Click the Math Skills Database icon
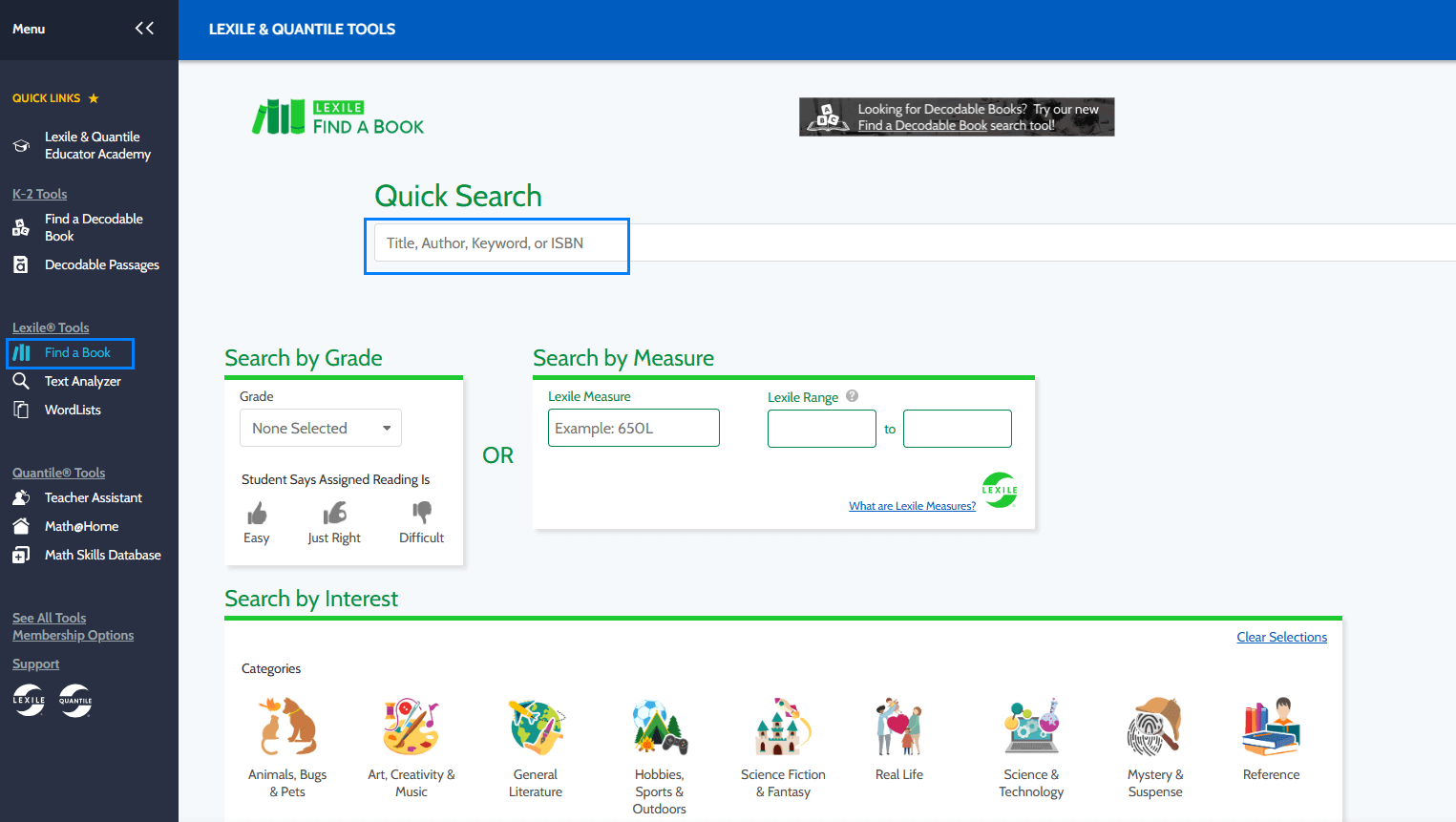The width and height of the screenshot is (1456, 822). pos(21,555)
